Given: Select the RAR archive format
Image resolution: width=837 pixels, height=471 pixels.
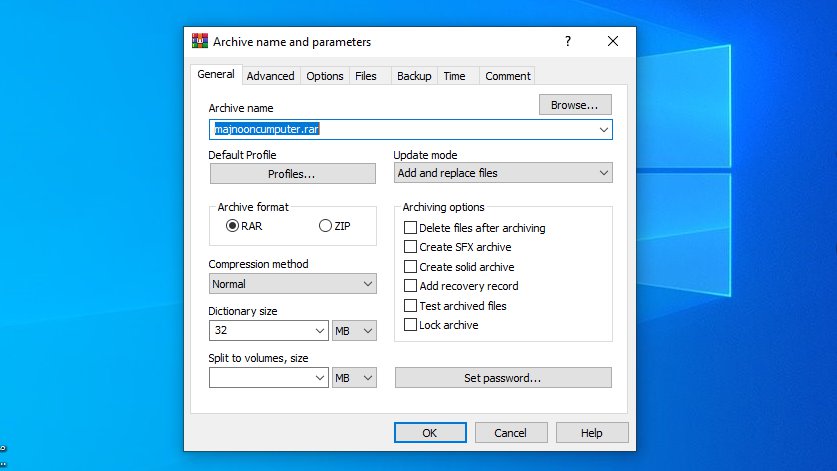Looking at the screenshot, I should 233,226.
